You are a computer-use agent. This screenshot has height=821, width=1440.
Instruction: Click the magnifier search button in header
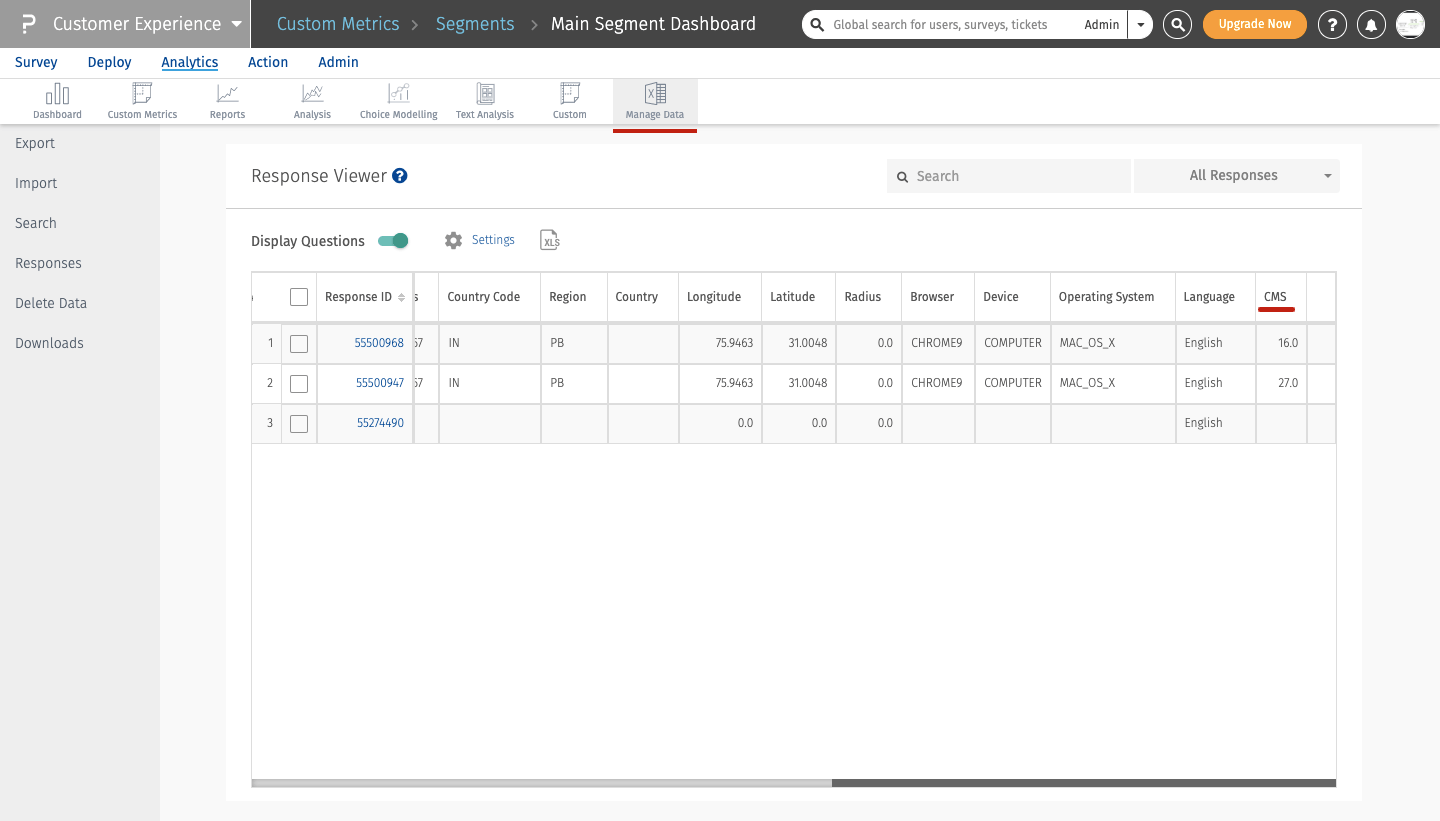pyautogui.click(x=1178, y=24)
